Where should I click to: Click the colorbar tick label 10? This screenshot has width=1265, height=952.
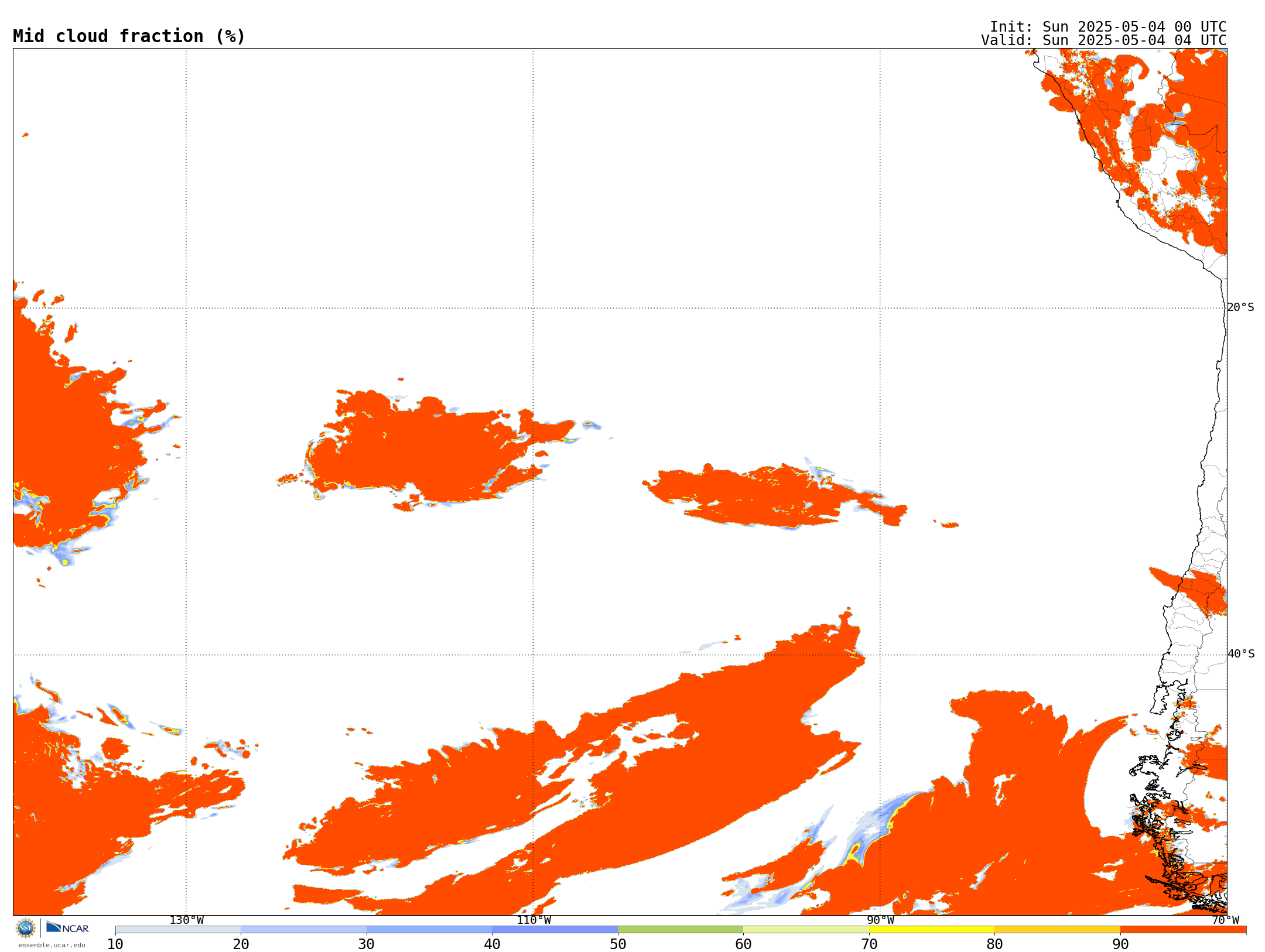coord(115,944)
